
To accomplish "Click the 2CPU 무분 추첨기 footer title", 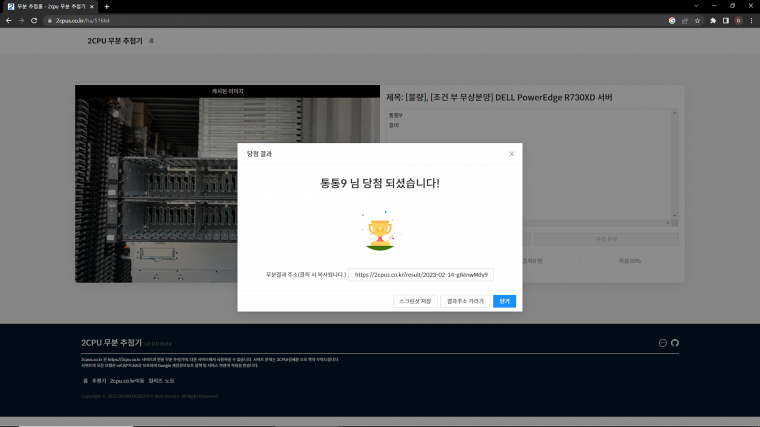I will click(111, 343).
